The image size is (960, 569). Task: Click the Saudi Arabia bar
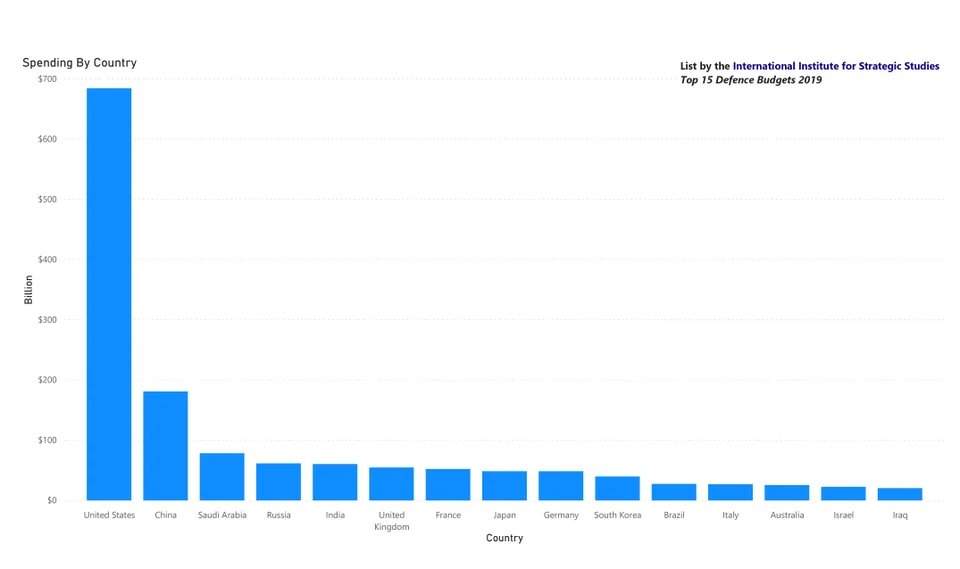tap(222, 477)
